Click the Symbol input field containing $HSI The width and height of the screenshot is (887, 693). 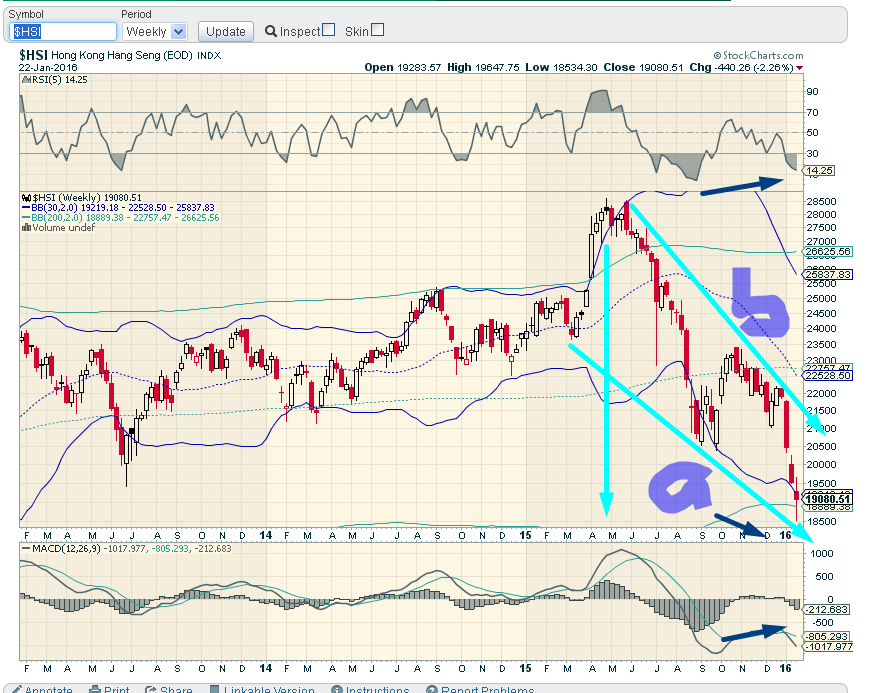(x=63, y=32)
